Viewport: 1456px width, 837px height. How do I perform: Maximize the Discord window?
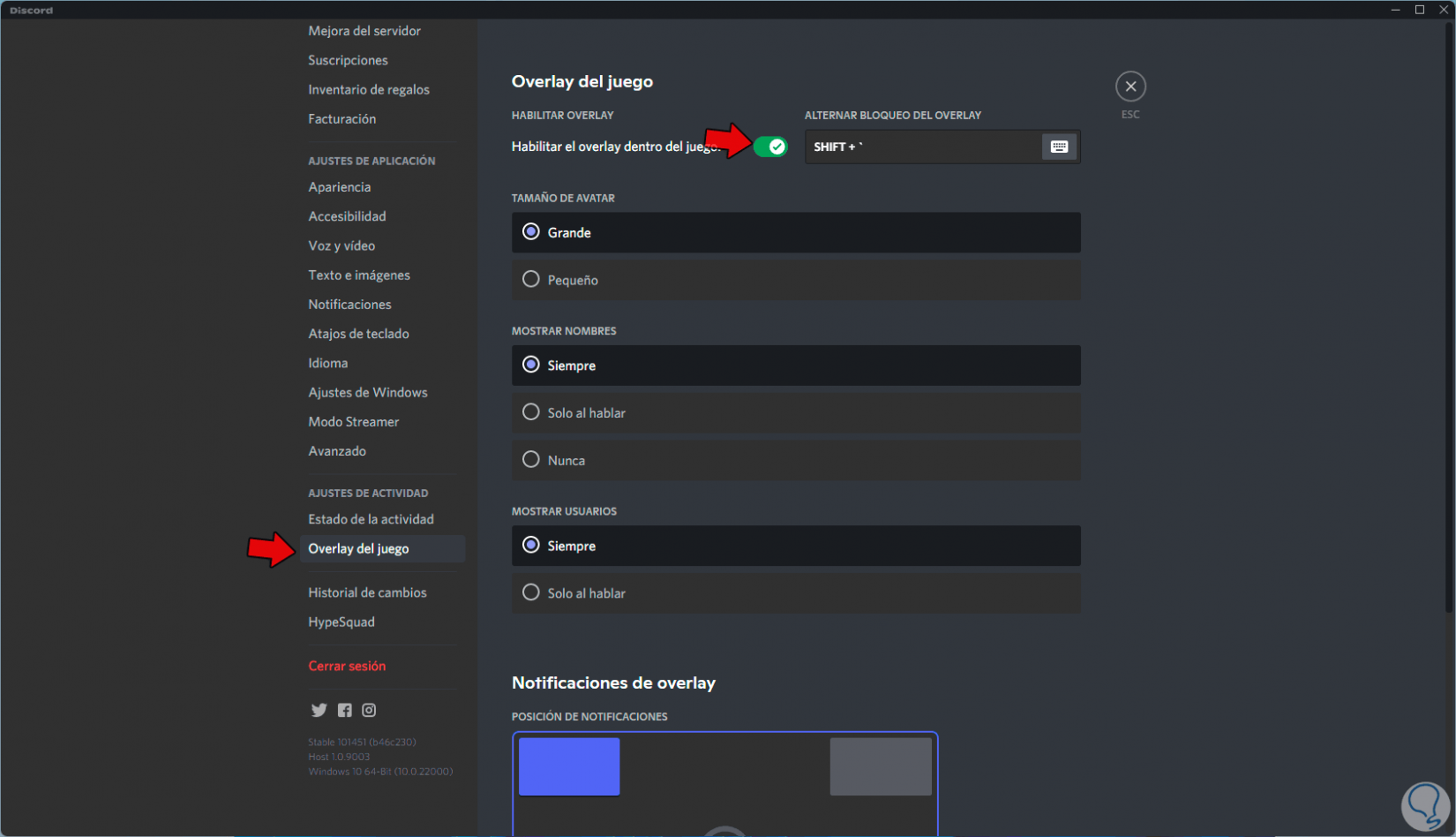pyautogui.click(x=1420, y=10)
